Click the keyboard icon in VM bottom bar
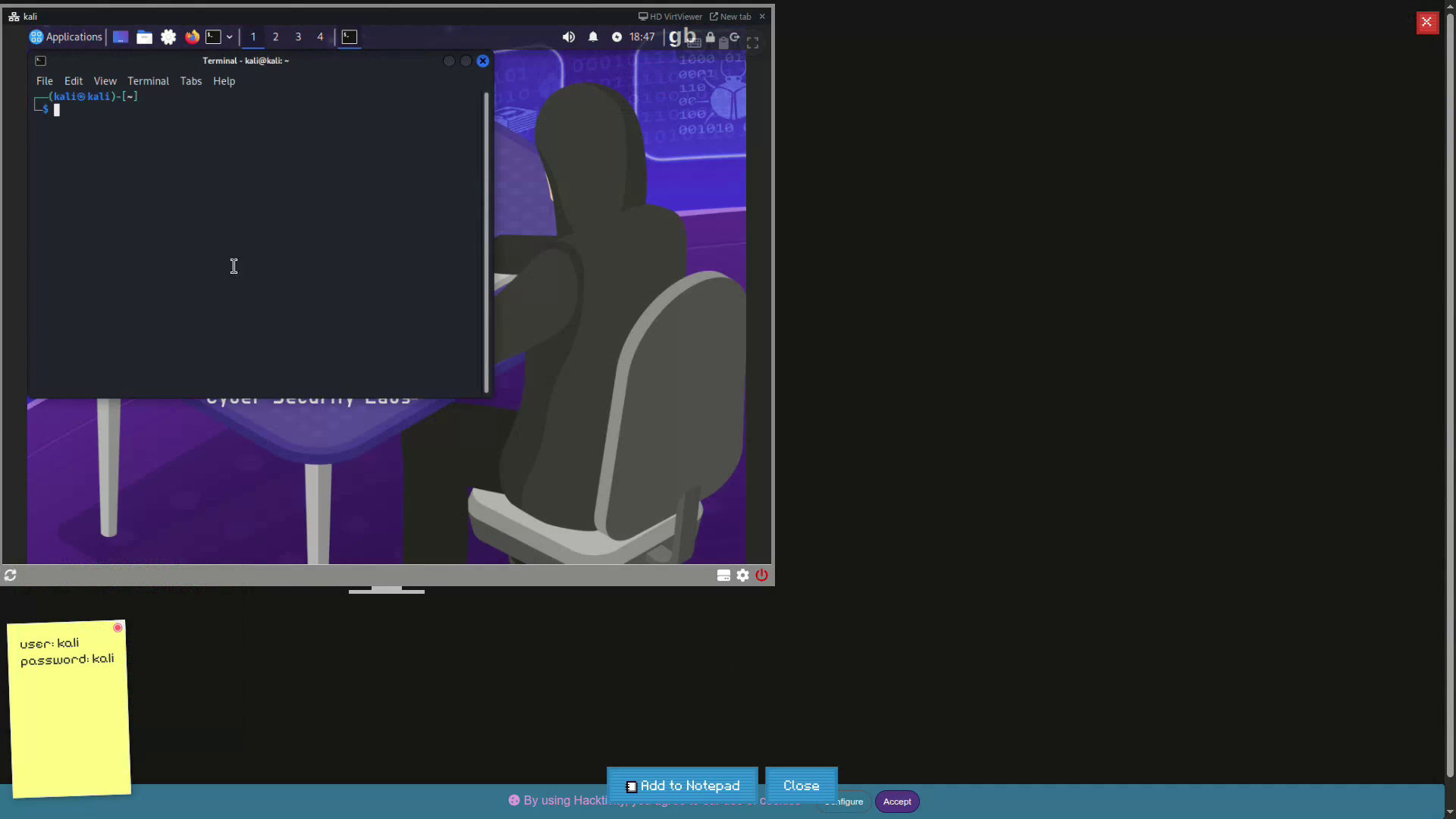1456x819 pixels. (723, 576)
